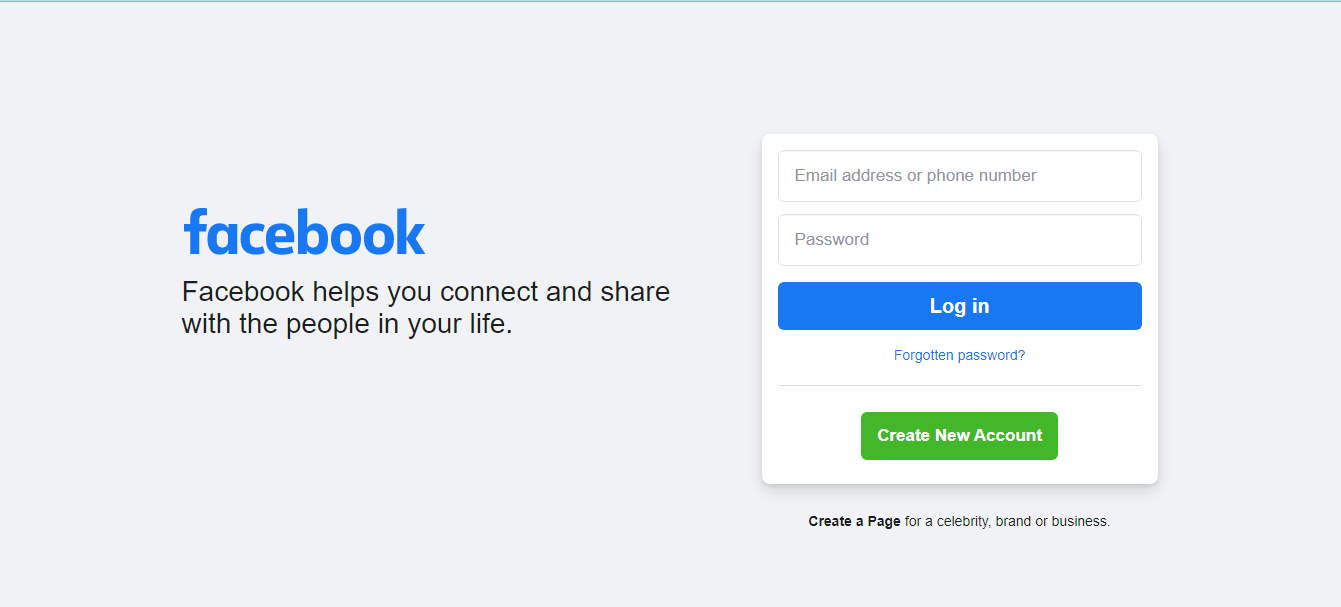This screenshot has width=1341, height=607.
Task: Focus the Password input field
Action: (960, 240)
